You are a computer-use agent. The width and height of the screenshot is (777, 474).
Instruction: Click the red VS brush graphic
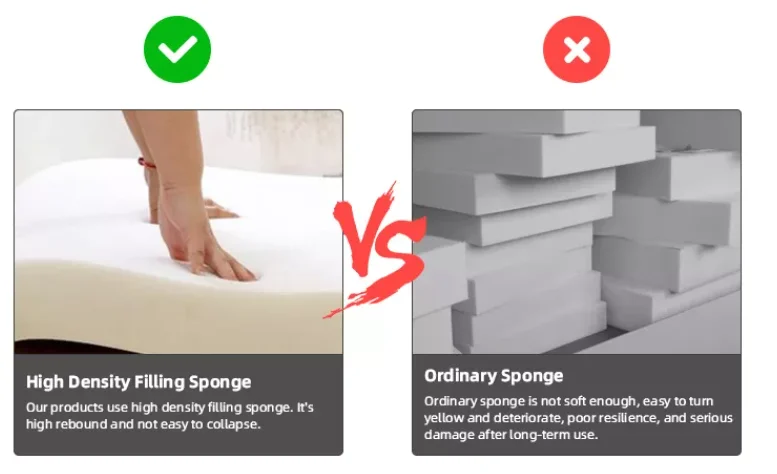pos(376,250)
